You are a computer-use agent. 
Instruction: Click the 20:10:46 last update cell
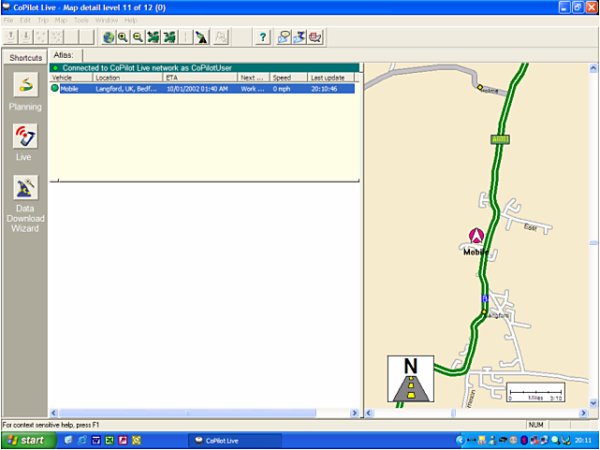(x=324, y=89)
